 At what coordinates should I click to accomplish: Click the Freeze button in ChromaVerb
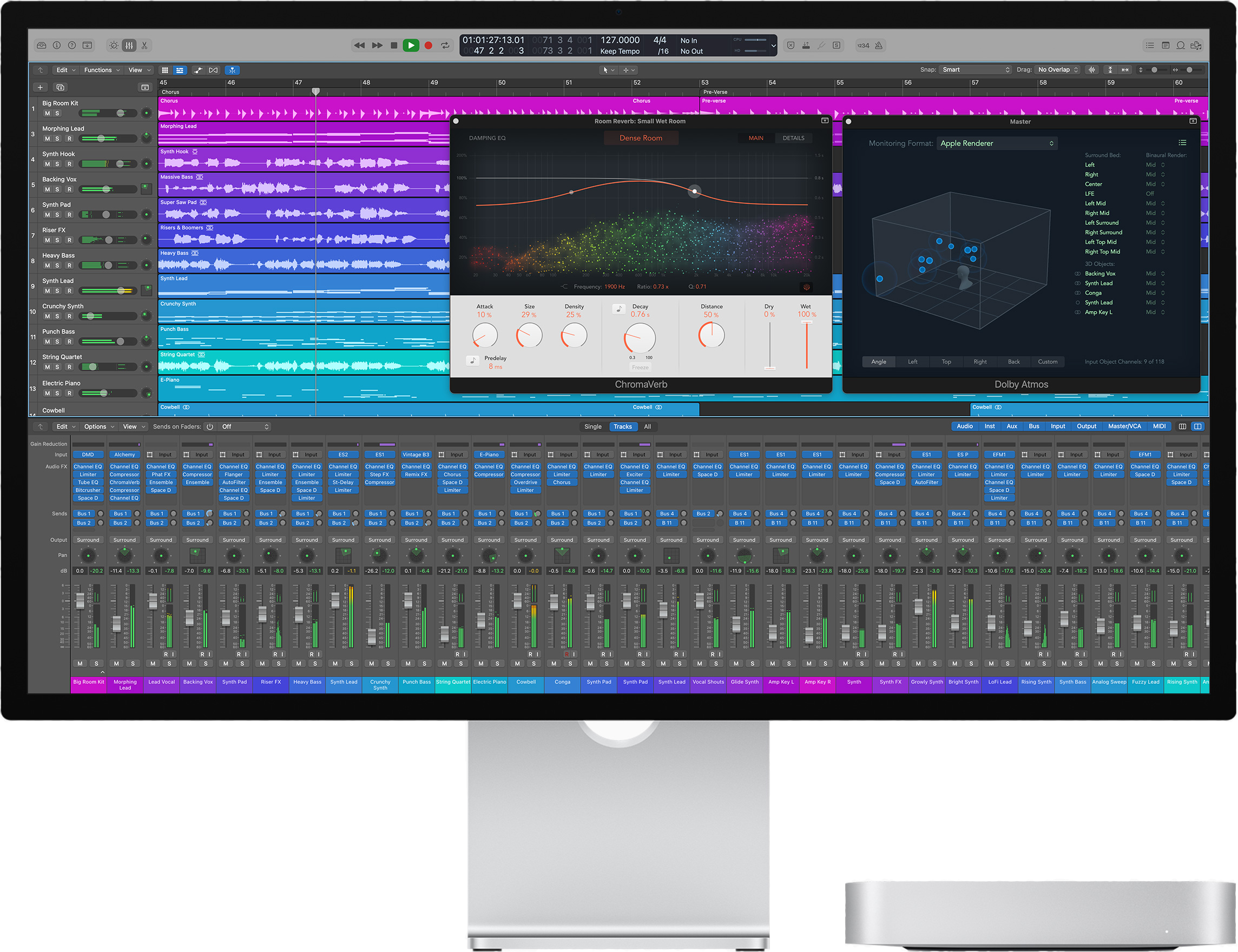[640, 368]
